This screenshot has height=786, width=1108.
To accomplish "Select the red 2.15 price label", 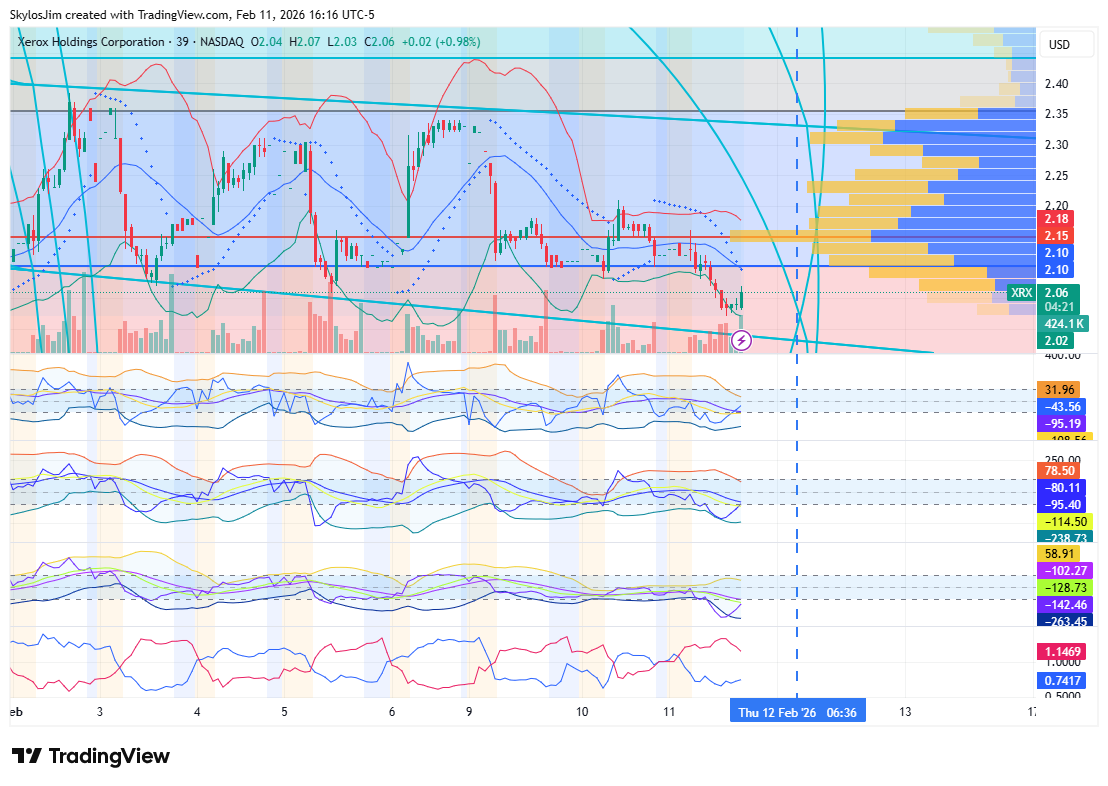I will (x=1056, y=235).
